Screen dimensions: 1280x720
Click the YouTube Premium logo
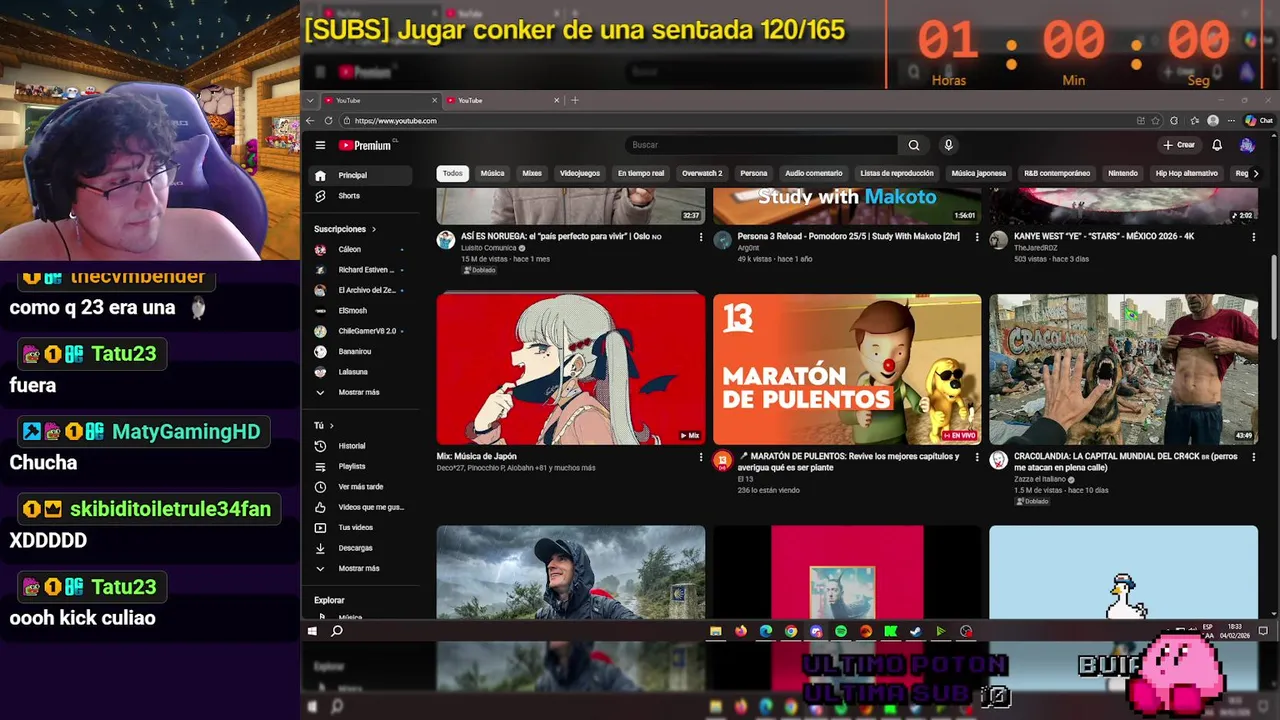(365, 145)
